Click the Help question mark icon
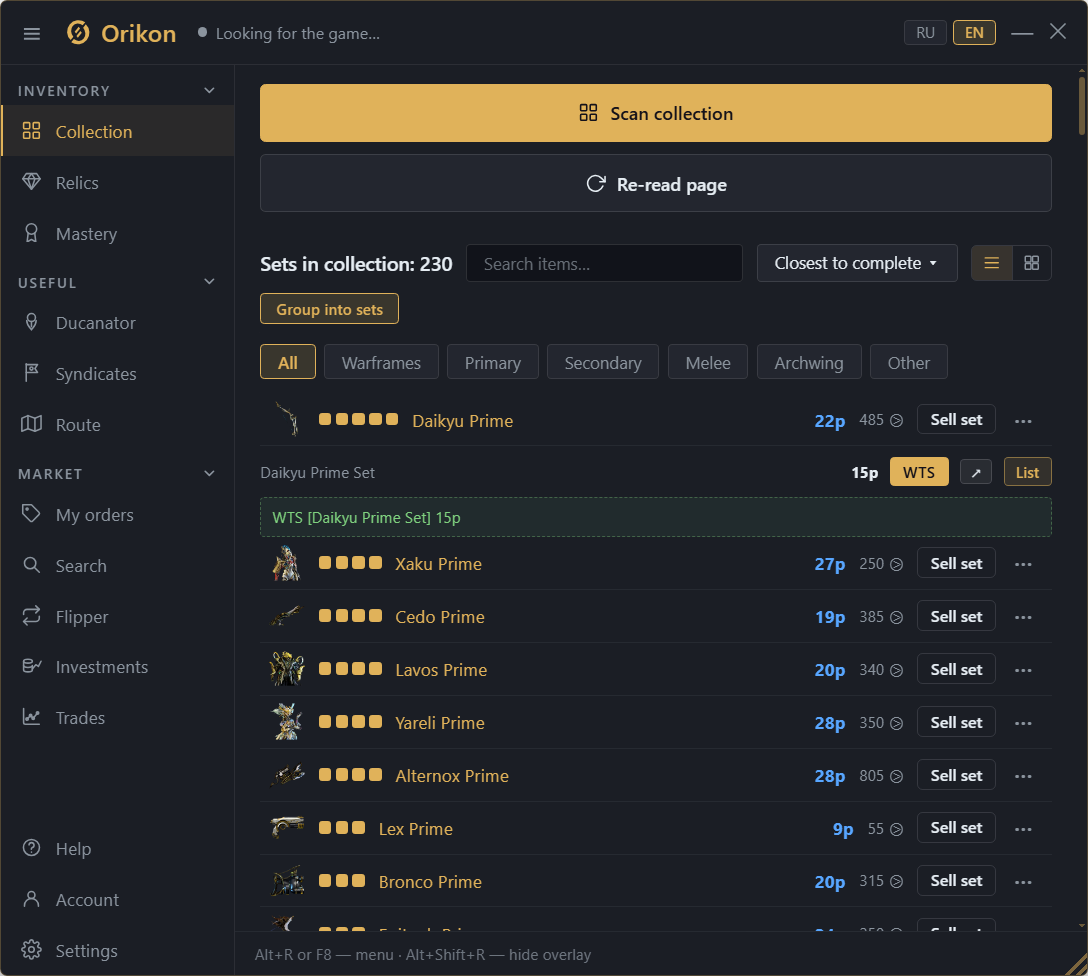Viewport: 1088px width, 976px height. [x=31, y=848]
